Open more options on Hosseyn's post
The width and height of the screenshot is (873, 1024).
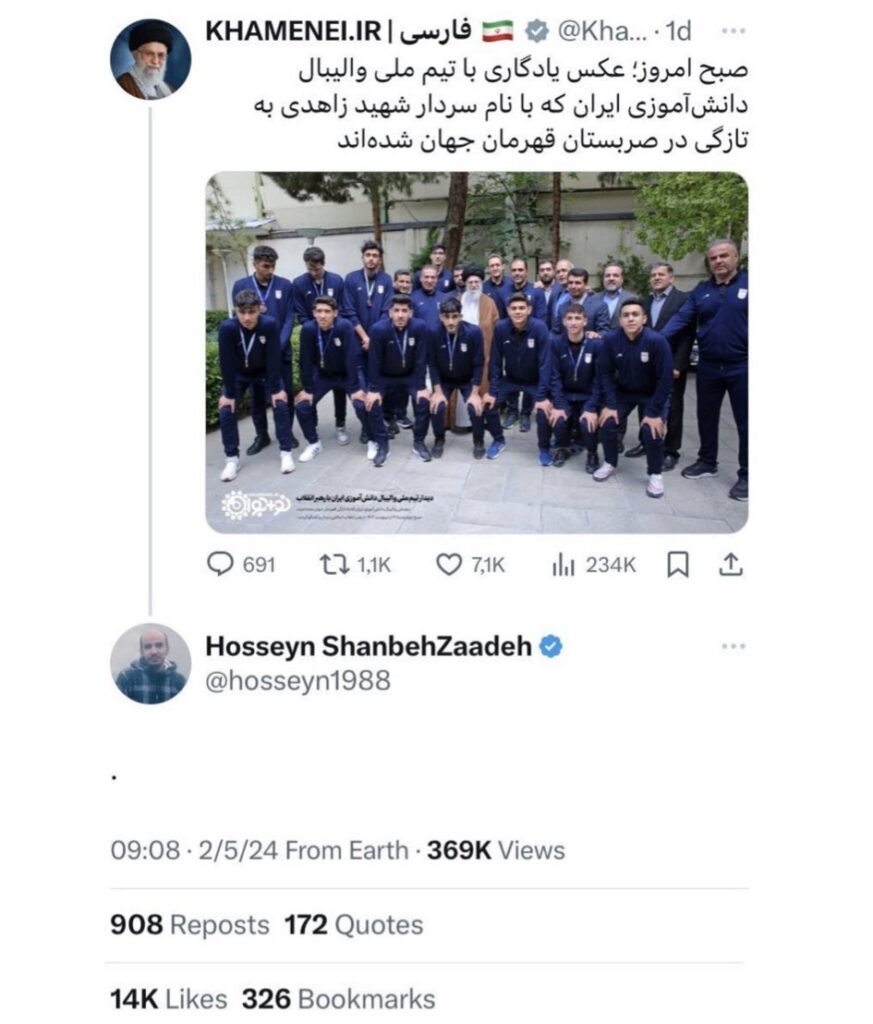point(733,646)
